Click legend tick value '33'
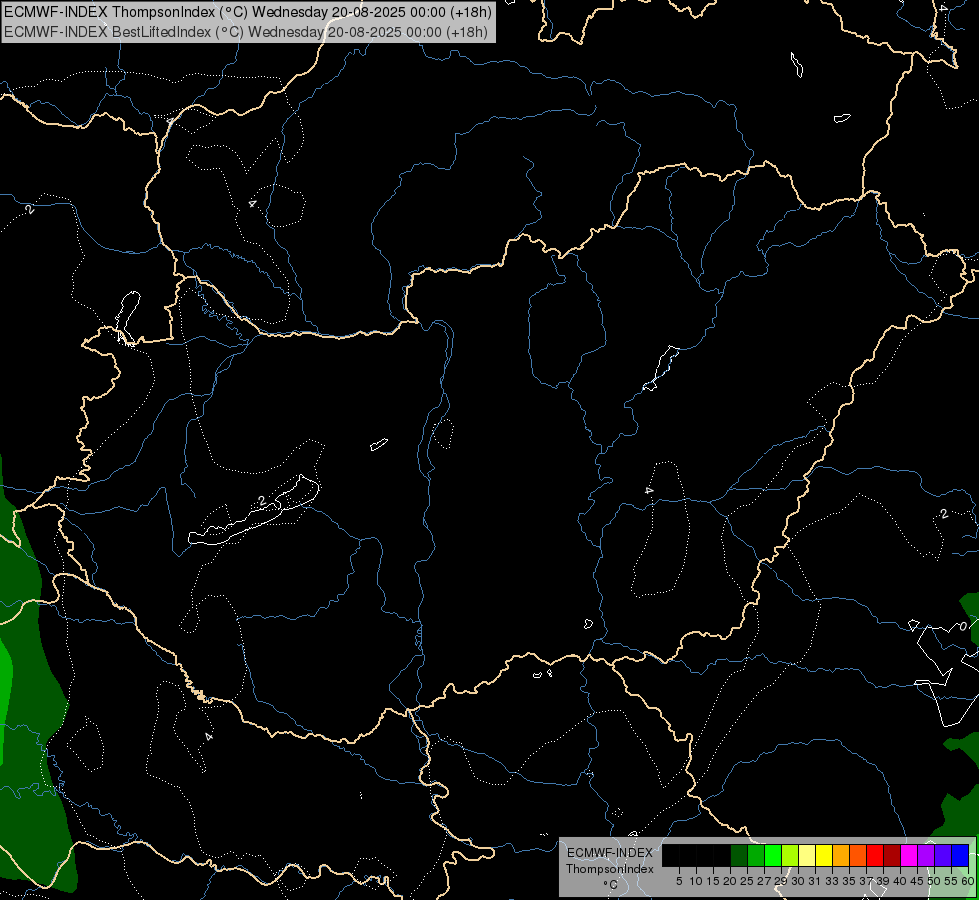The height and width of the screenshot is (900, 979). [x=832, y=881]
